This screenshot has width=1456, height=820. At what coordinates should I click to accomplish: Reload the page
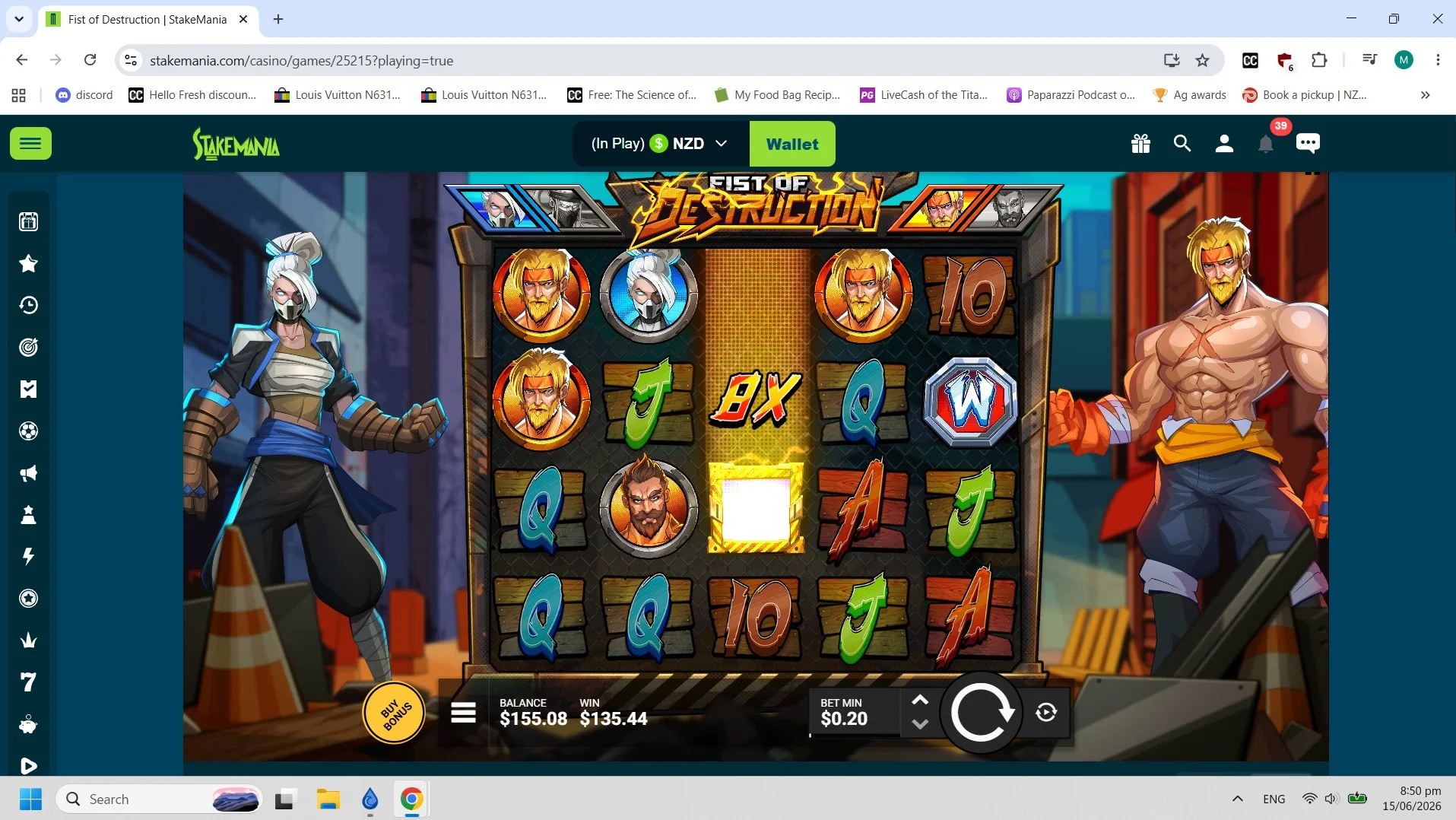pyautogui.click(x=90, y=60)
